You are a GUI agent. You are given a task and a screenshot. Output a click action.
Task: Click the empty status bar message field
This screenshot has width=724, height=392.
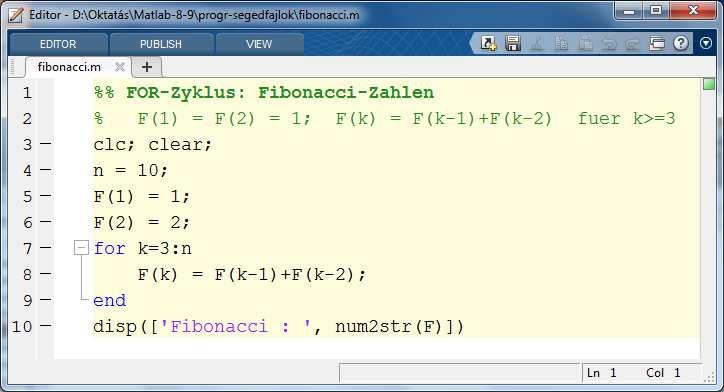pos(459,373)
